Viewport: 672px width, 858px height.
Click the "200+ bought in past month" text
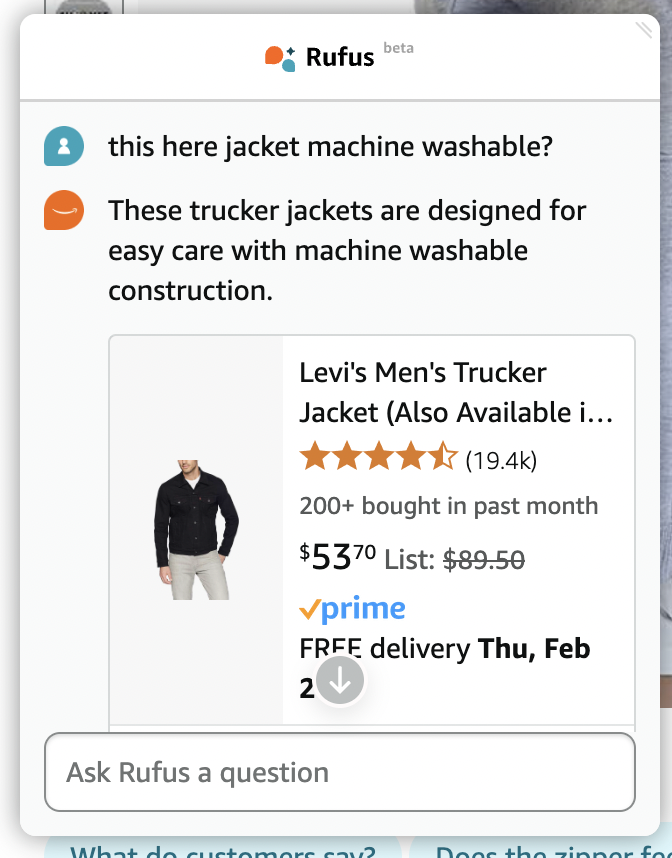[448, 506]
